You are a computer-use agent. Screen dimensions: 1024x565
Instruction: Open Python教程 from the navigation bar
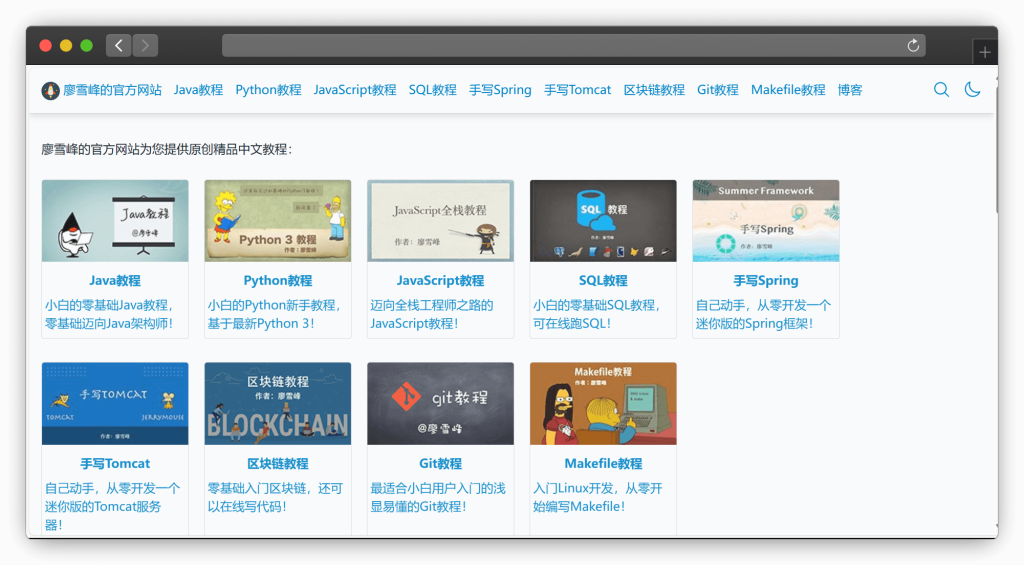pos(268,90)
